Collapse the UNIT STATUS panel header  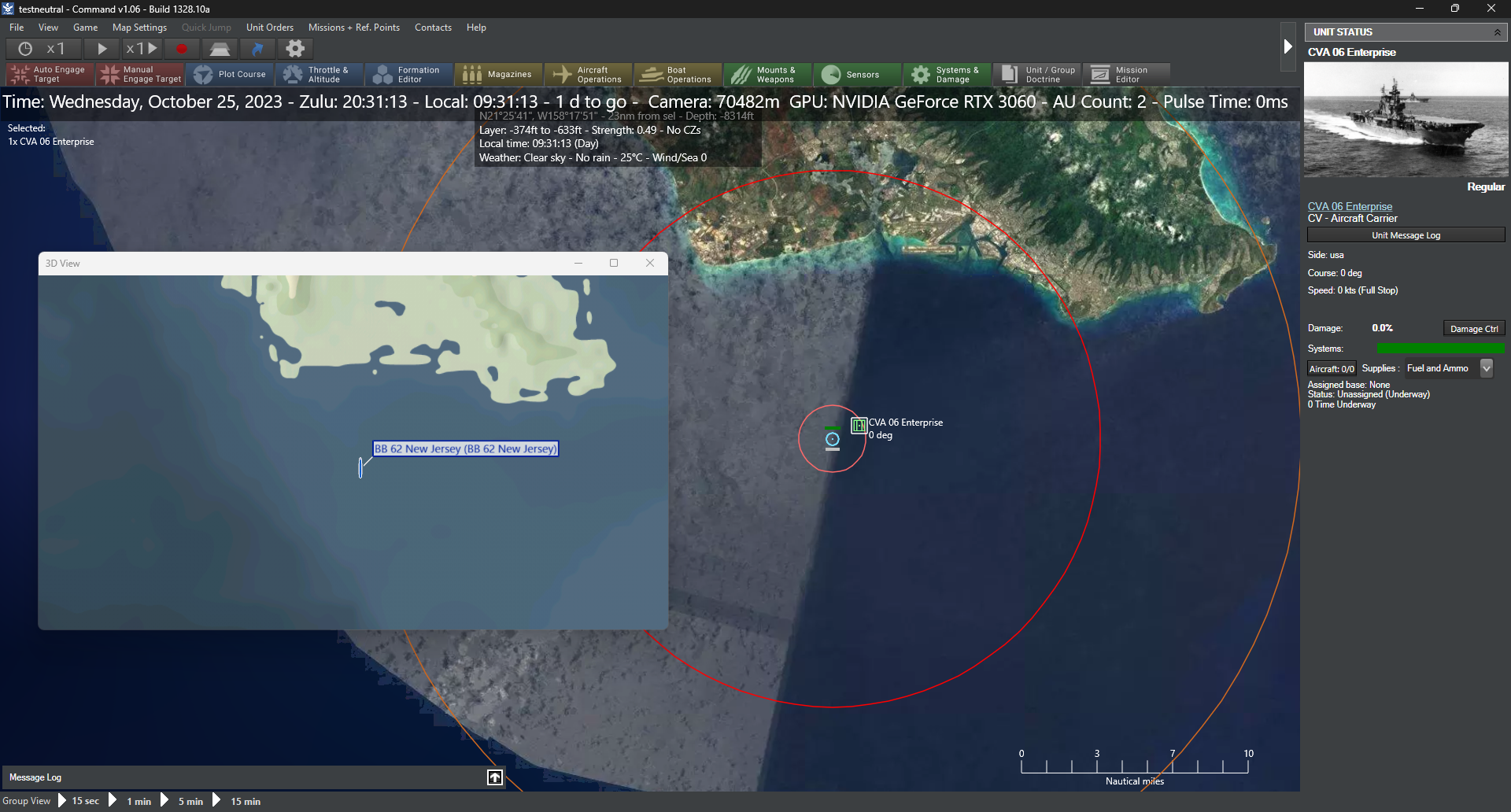click(1497, 32)
